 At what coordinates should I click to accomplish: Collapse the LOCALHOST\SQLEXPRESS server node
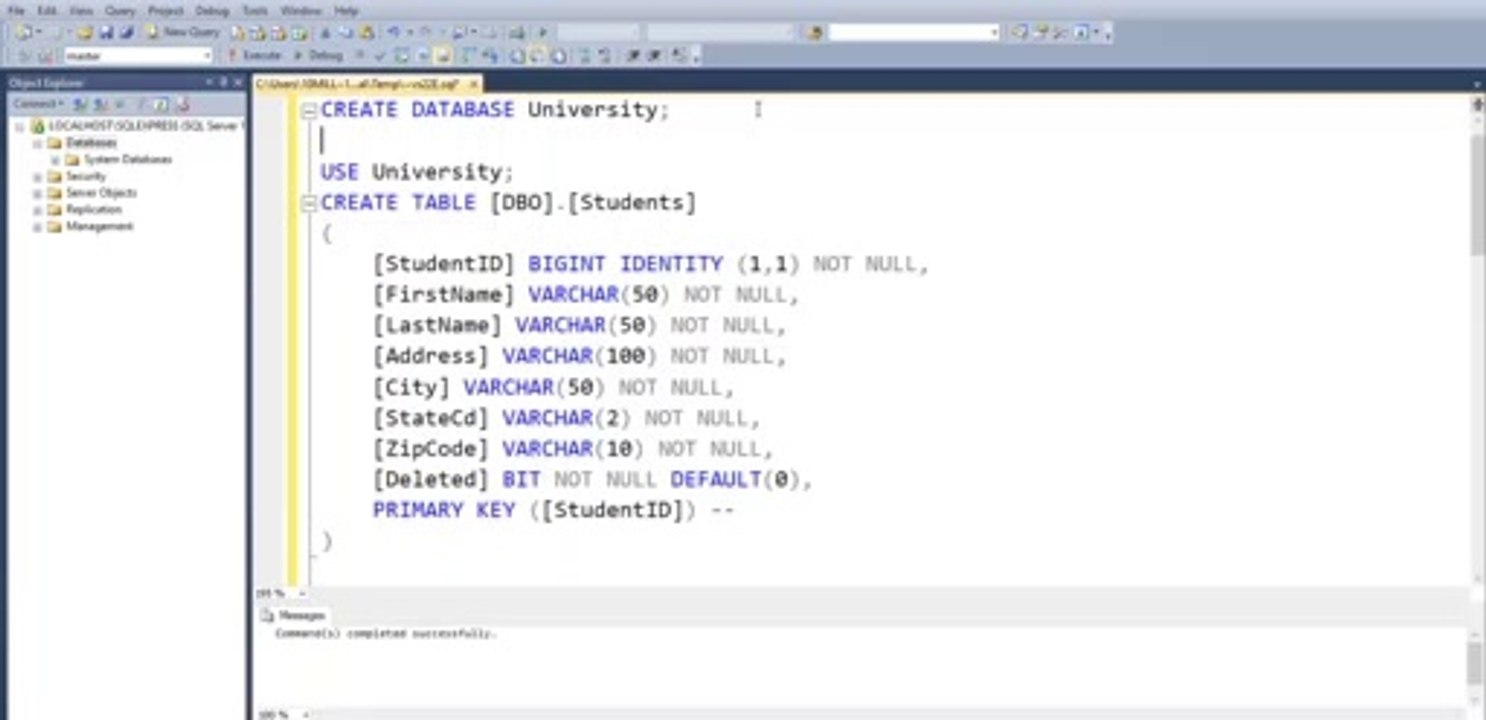pyautogui.click(x=19, y=126)
